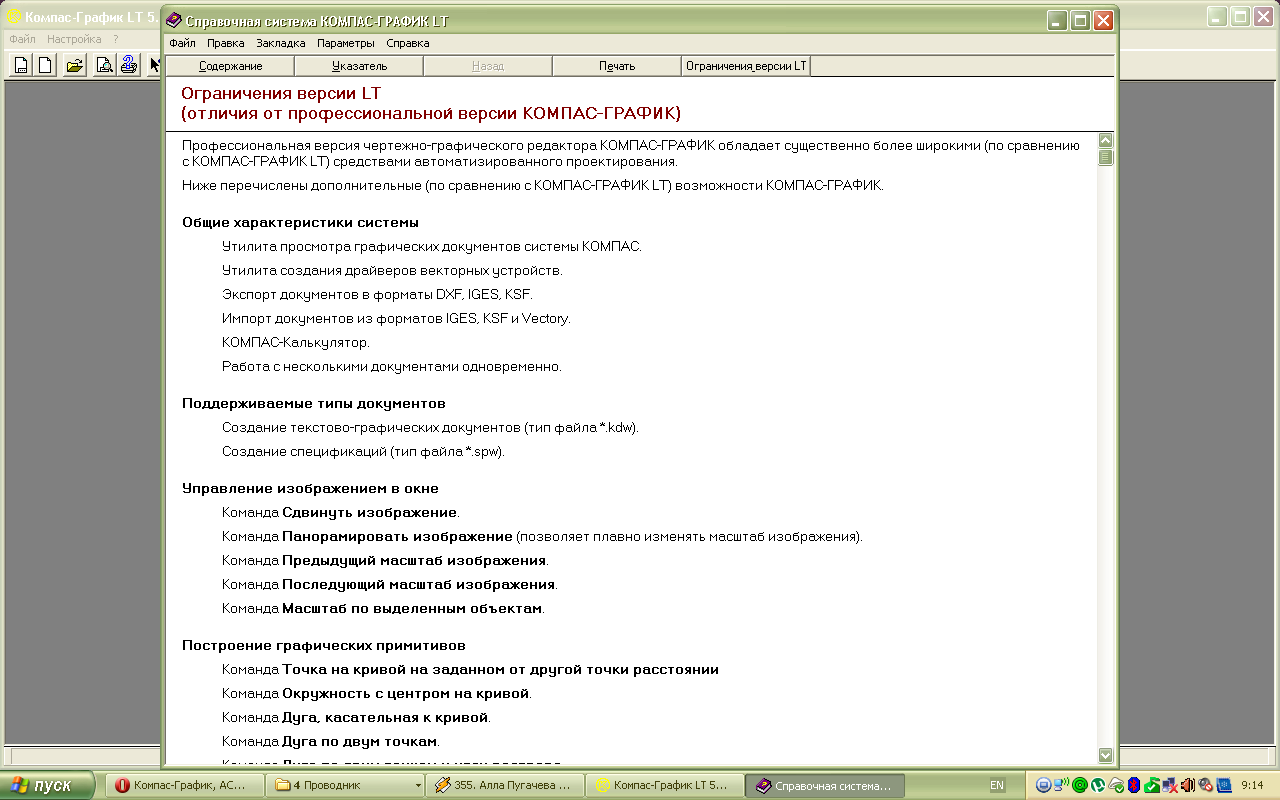1280x800 pixels.
Task: Open the ? menu in Компас-График window
Action: click(x=115, y=39)
